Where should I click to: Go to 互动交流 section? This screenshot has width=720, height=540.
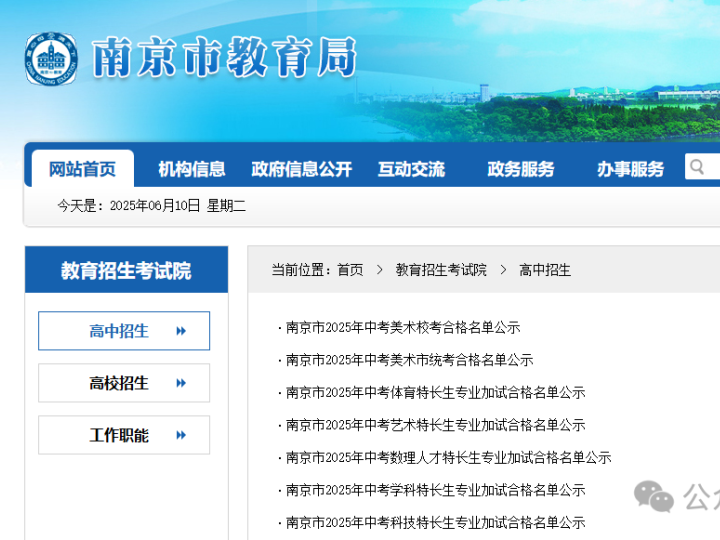pyautogui.click(x=411, y=169)
